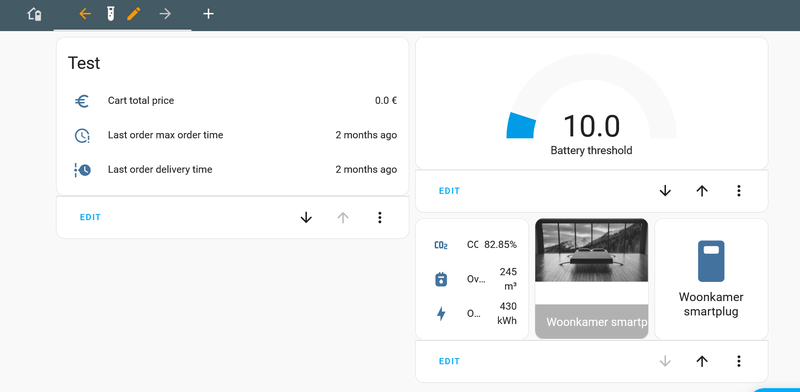
Task: Move Battery threshold card down
Action: click(665, 191)
